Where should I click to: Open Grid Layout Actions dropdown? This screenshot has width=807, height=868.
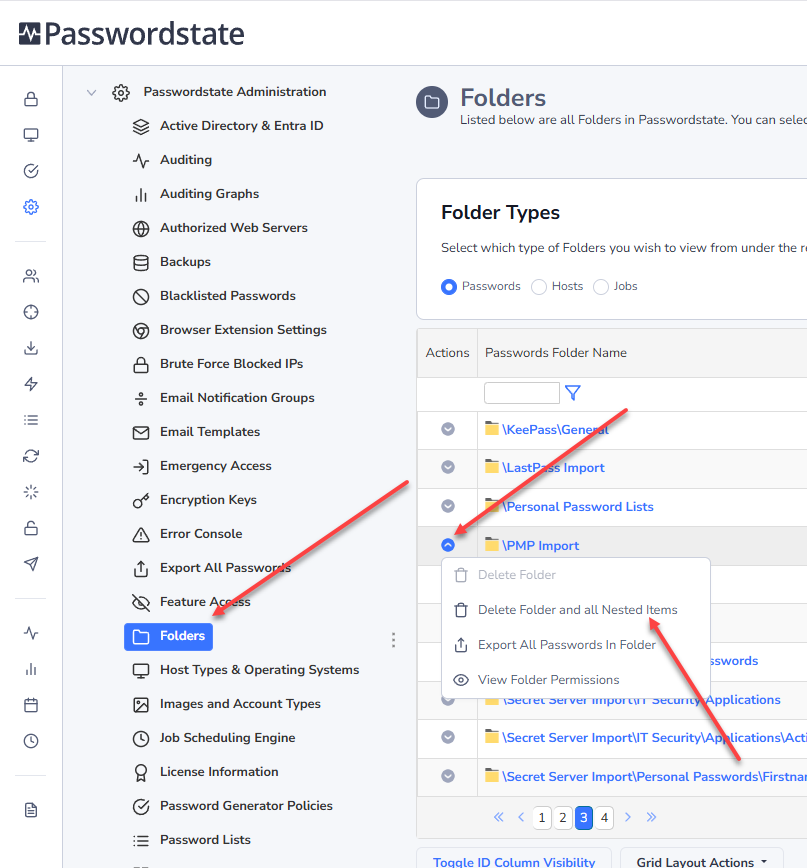702,861
